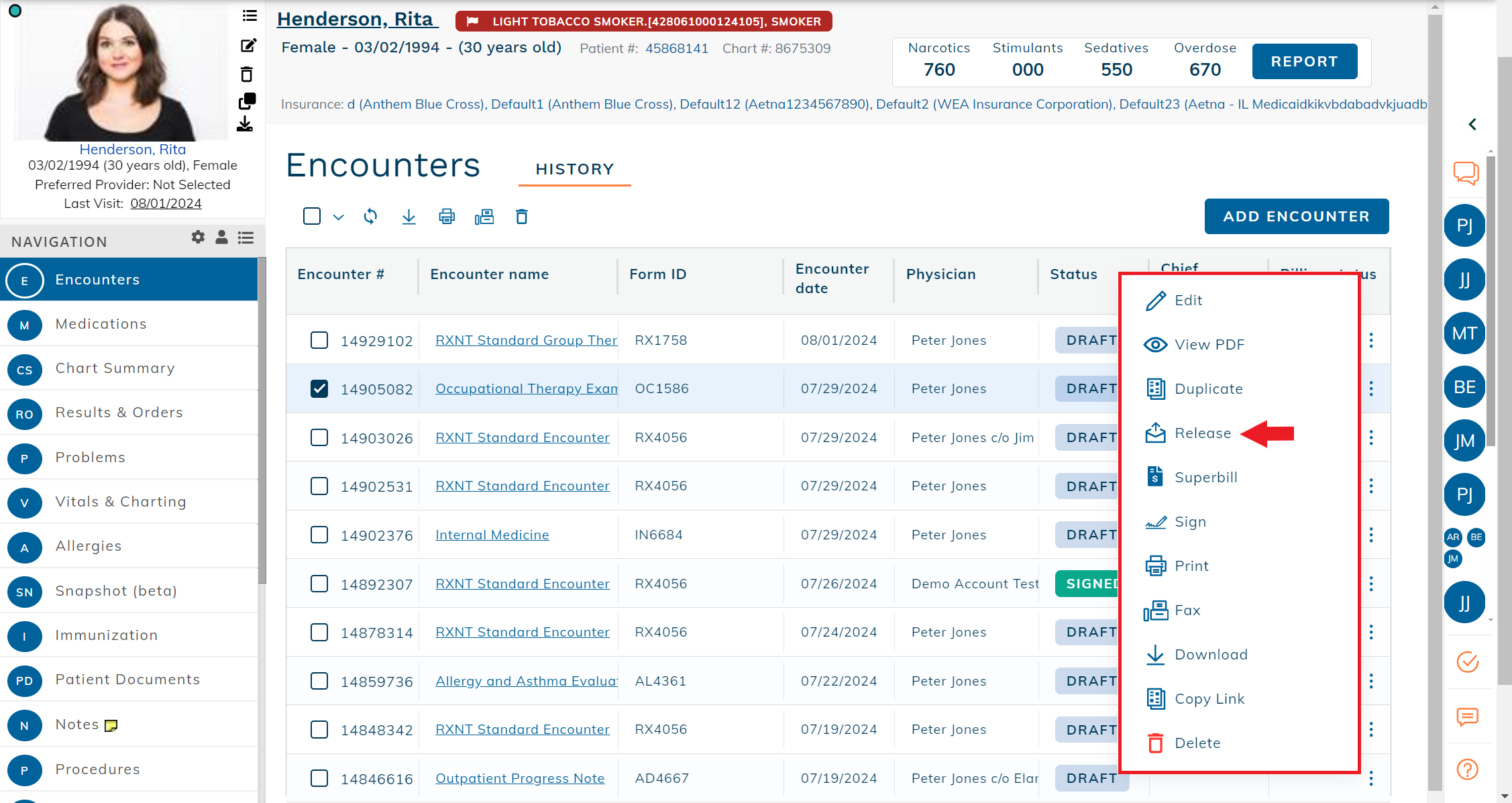Click the download icon in encounters toolbar

pyautogui.click(x=409, y=217)
